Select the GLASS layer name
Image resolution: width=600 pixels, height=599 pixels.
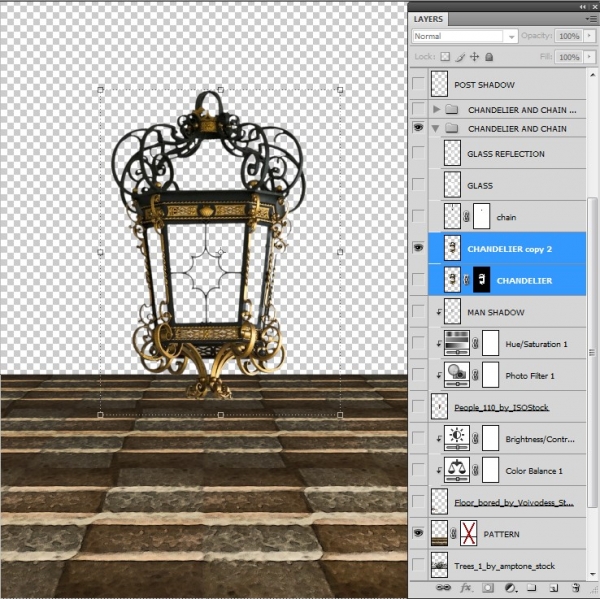click(x=480, y=186)
